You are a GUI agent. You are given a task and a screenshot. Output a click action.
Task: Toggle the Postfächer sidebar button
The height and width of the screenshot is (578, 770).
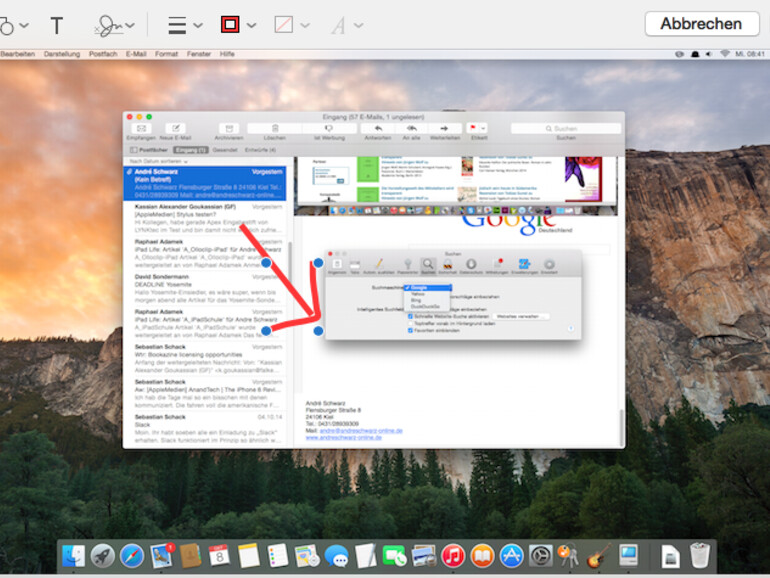coord(149,150)
